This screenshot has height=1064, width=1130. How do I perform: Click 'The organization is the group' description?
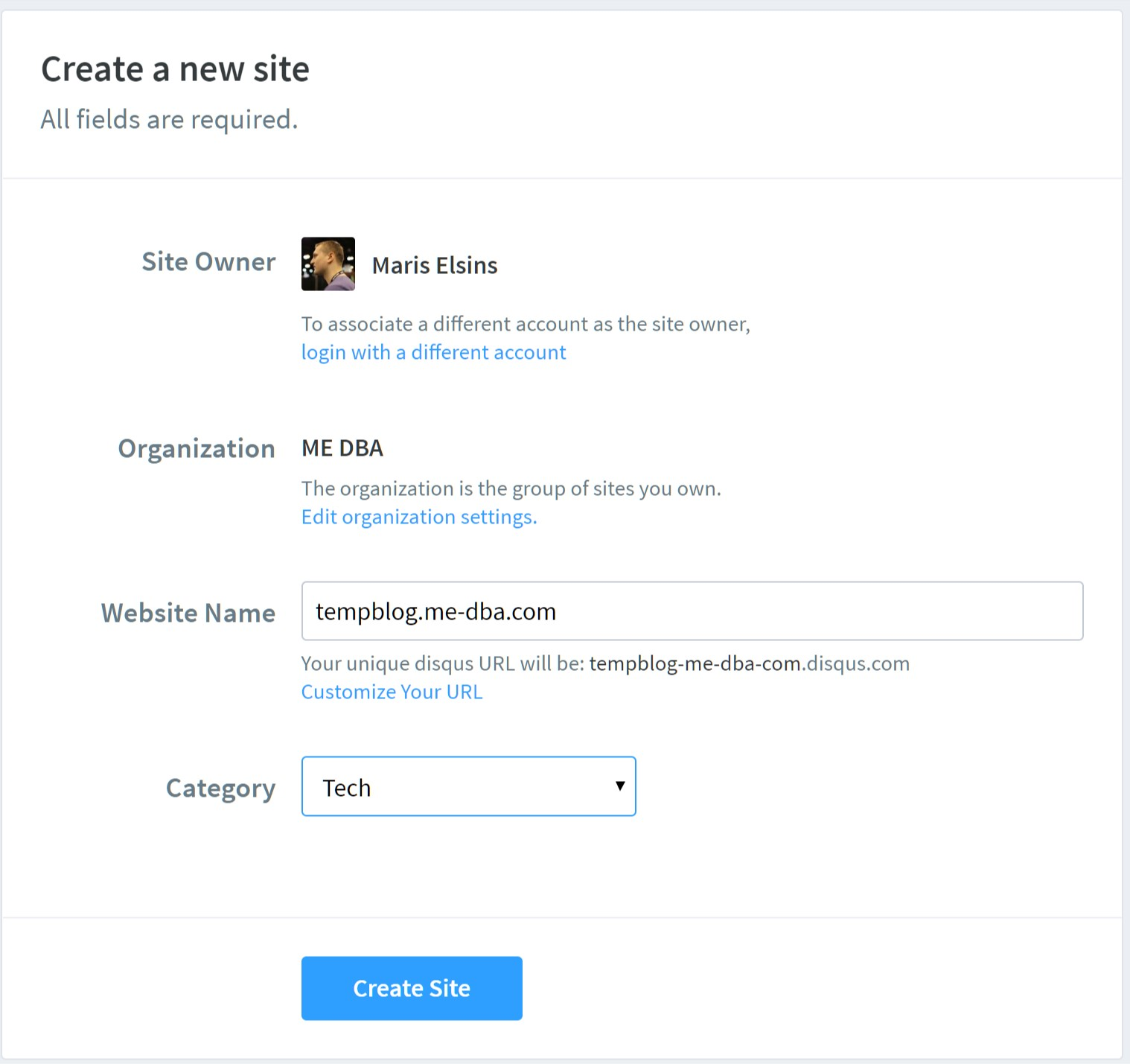coord(511,488)
